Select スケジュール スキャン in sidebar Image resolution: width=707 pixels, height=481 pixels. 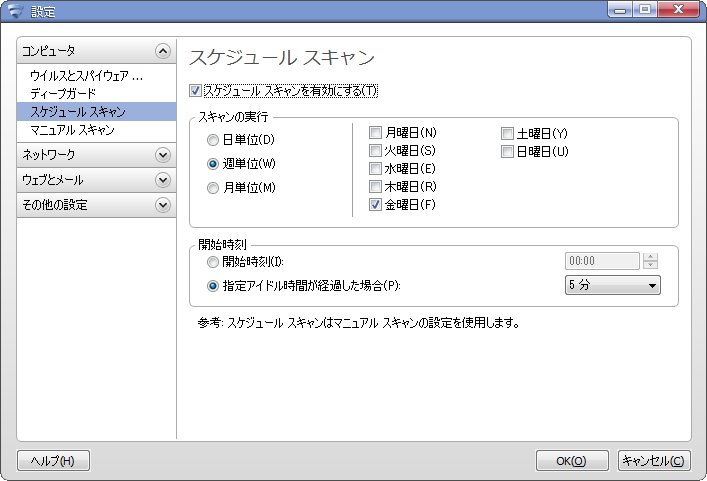point(96,111)
